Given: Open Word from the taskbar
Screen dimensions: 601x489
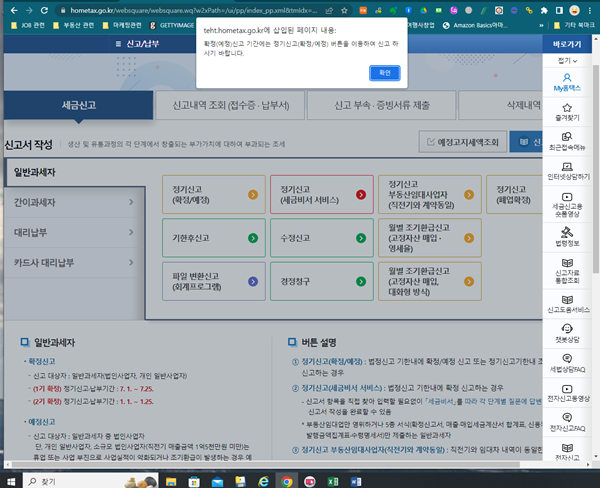Looking at the screenshot, I should [x=356, y=481].
